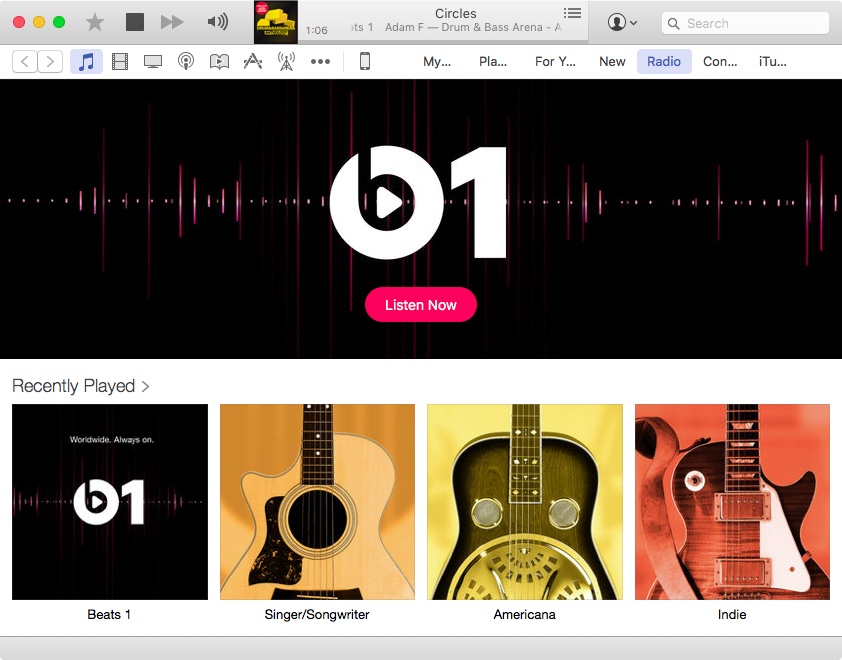Click the Singer/Songwriter station label
The image size is (842, 660).
(317, 614)
